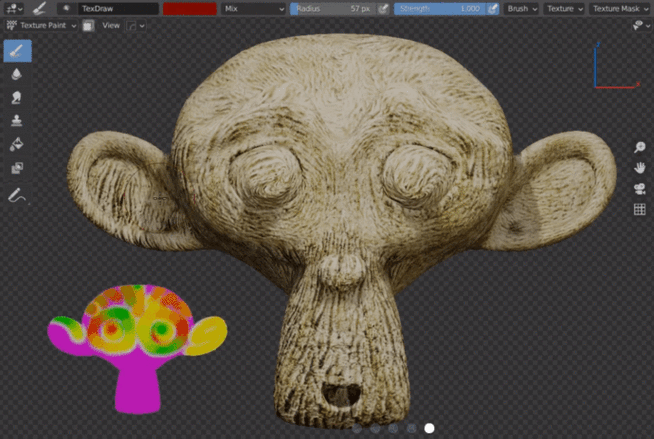
Task: Click the zoom view magnifier icon
Action: (639, 147)
